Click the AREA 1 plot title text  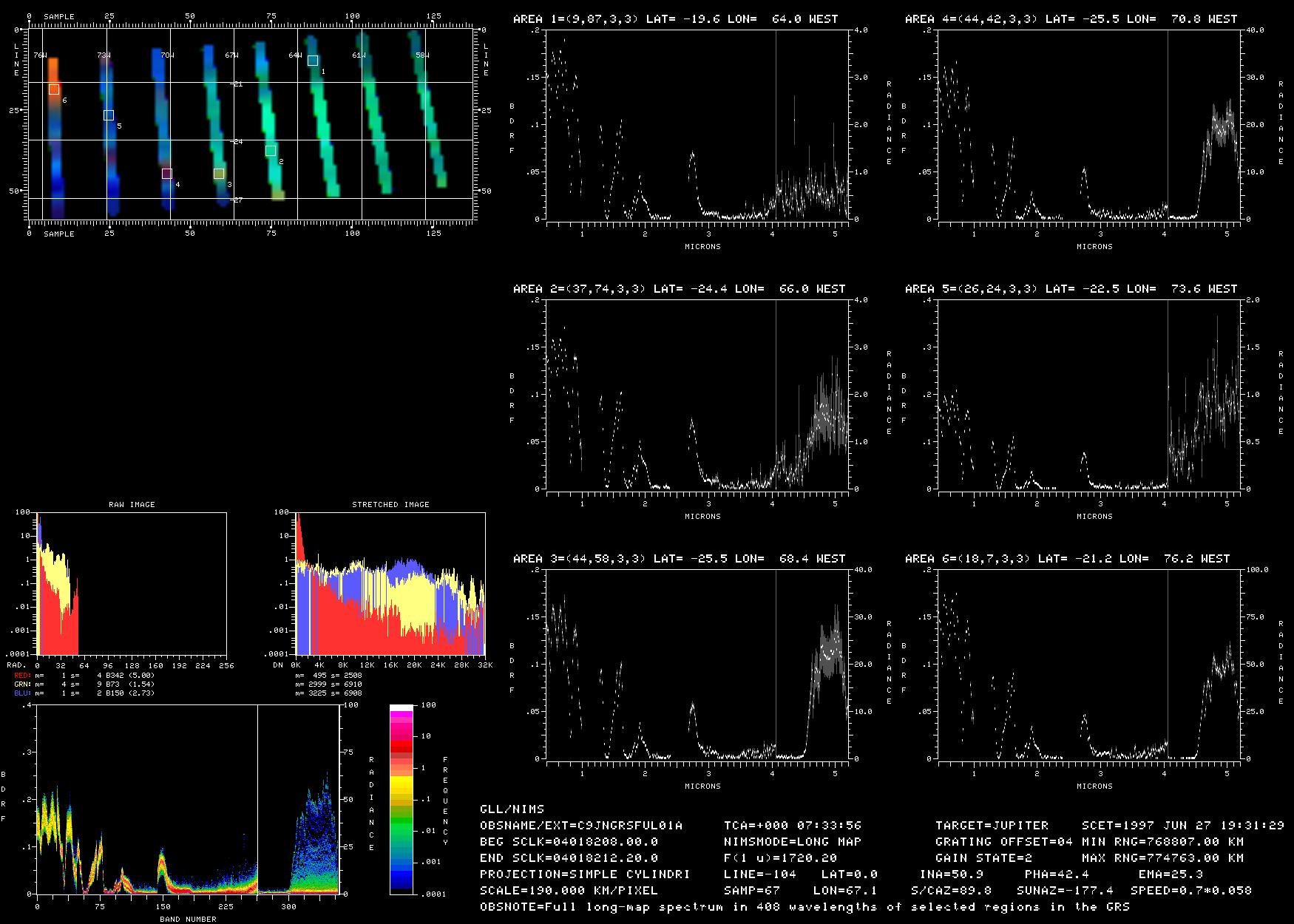(x=675, y=19)
